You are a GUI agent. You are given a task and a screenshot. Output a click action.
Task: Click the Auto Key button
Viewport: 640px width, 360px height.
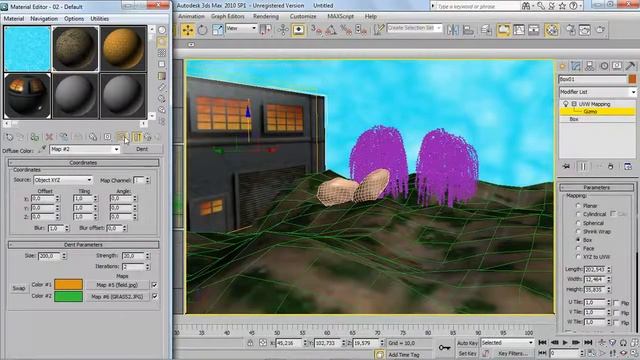click(467, 343)
